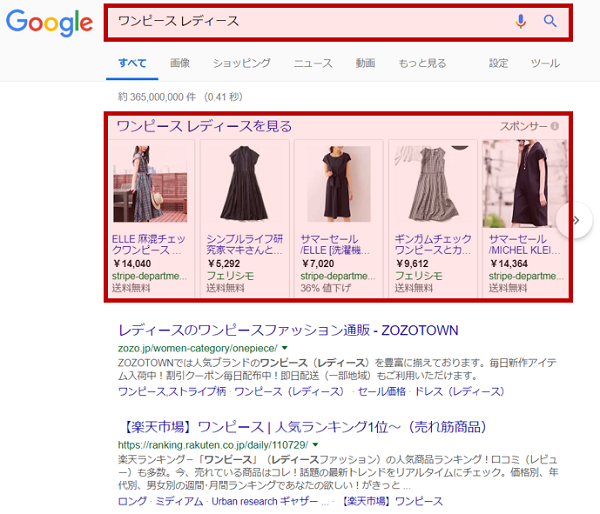Switch to the 画像 tab
The height and width of the screenshot is (514, 600).
coord(180,63)
